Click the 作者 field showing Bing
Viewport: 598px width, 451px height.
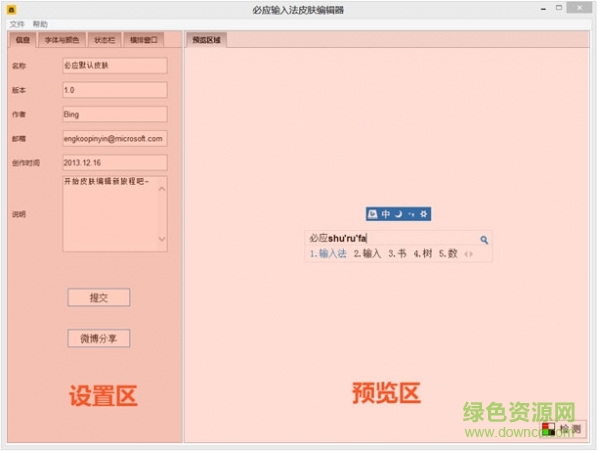point(115,114)
